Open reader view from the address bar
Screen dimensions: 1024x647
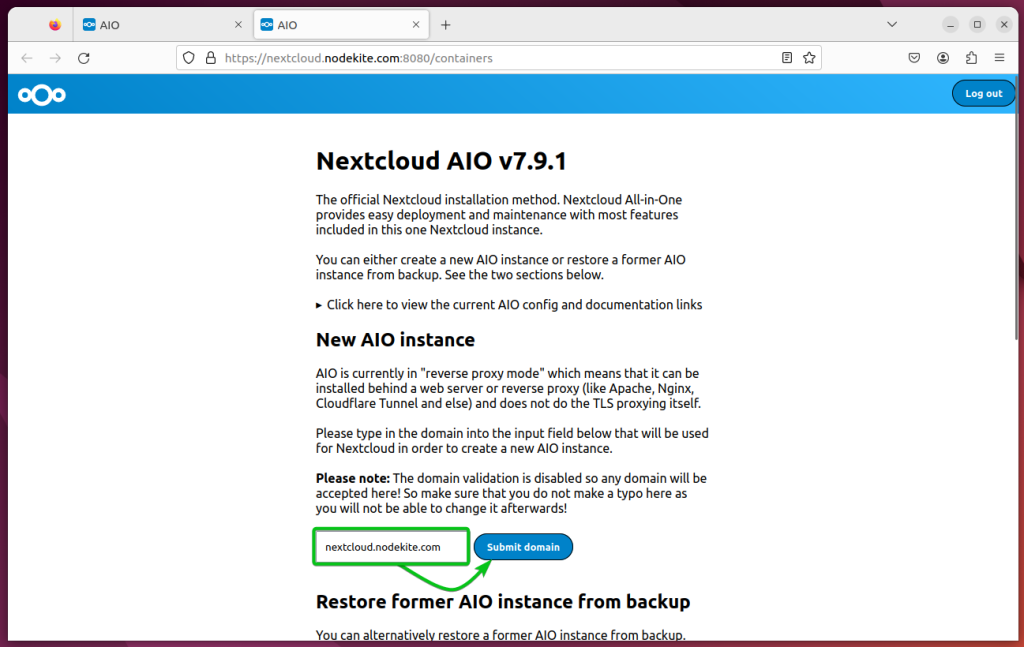[787, 57]
